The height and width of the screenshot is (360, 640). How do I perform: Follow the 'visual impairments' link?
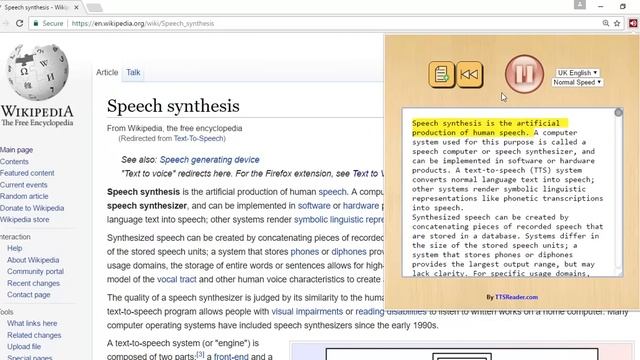pyautogui.click(x=307, y=312)
